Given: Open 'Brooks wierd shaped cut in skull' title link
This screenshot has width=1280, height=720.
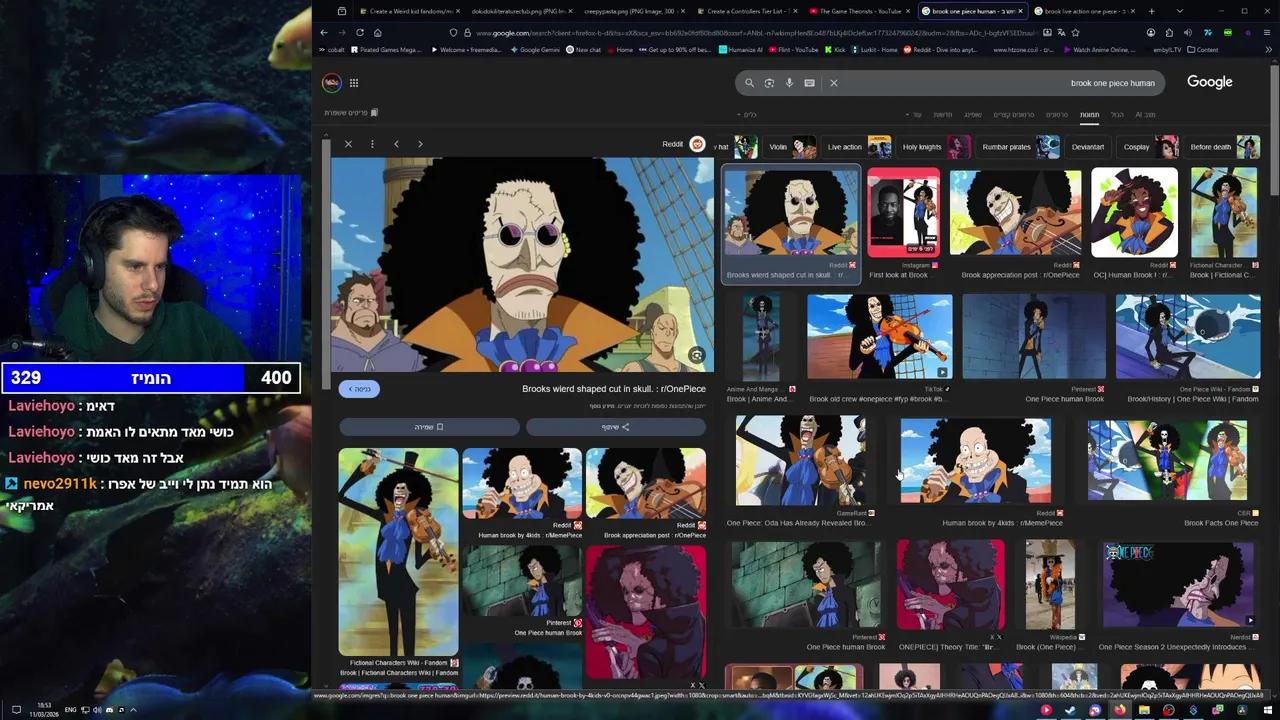Looking at the screenshot, I should coord(614,389).
